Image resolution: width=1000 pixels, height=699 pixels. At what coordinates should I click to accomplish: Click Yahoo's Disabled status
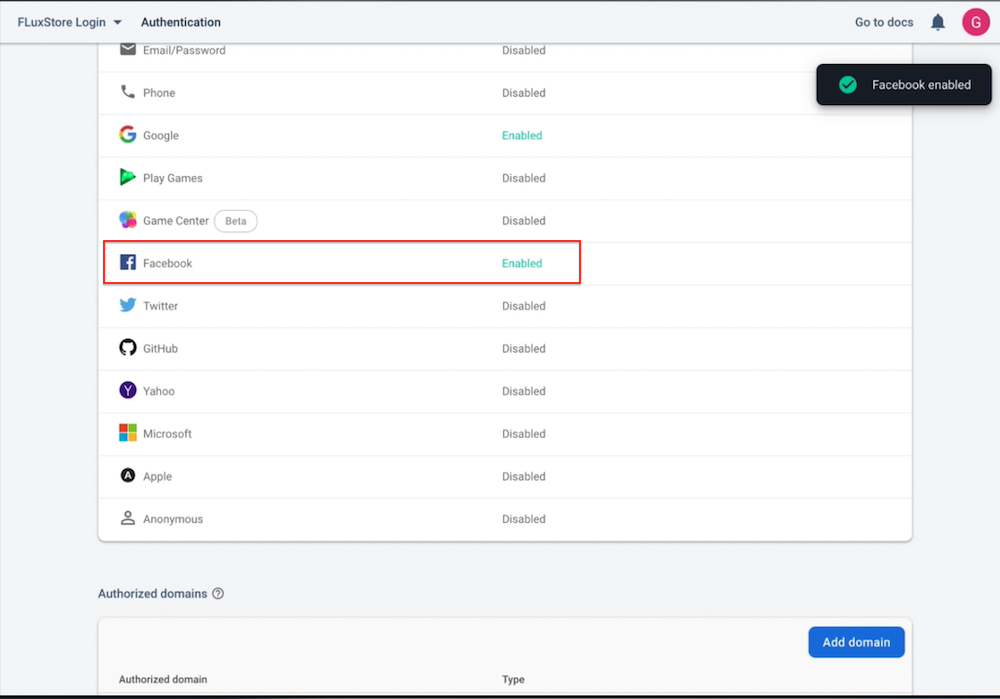(x=524, y=391)
